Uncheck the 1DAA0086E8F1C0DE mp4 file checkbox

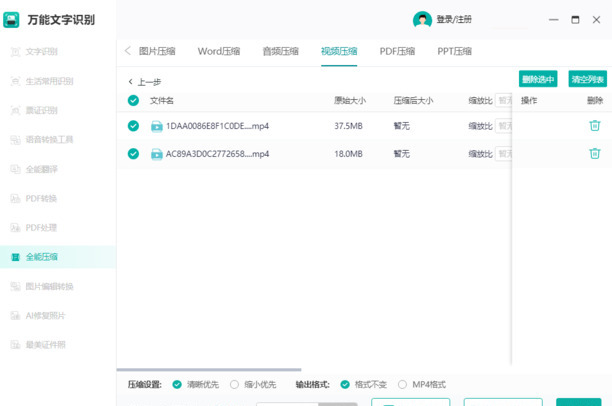tap(133, 126)
